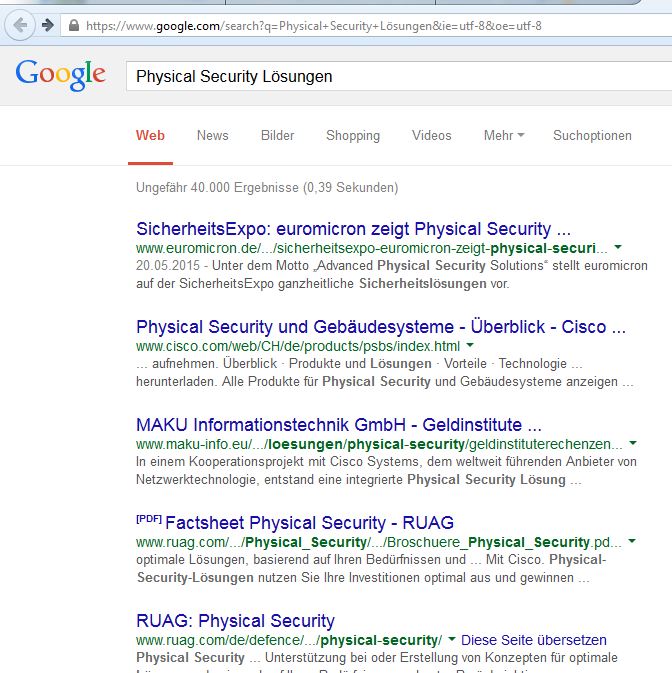
Task: Focus the search box containing Physical Security Lösungen
Action: coord(390,76)
